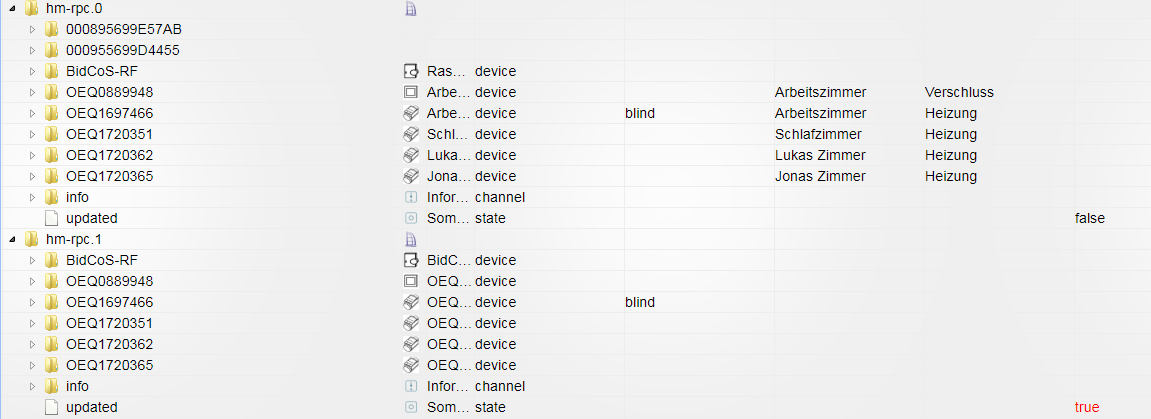Image resolution: width=1151 pixels, height=419 pixels.
Task: Click the thermostat icon for OEQ1697466 under hm-rpc.1
Action: (x=410, y=303)
